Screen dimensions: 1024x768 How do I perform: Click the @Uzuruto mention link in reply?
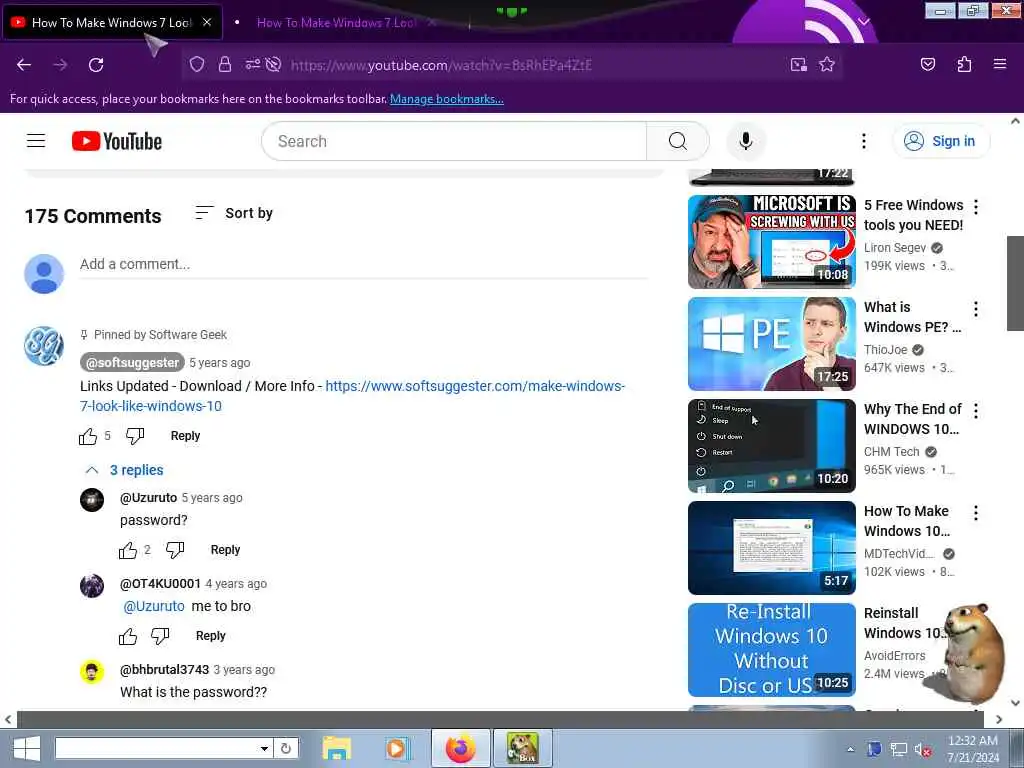click(154, 606)
